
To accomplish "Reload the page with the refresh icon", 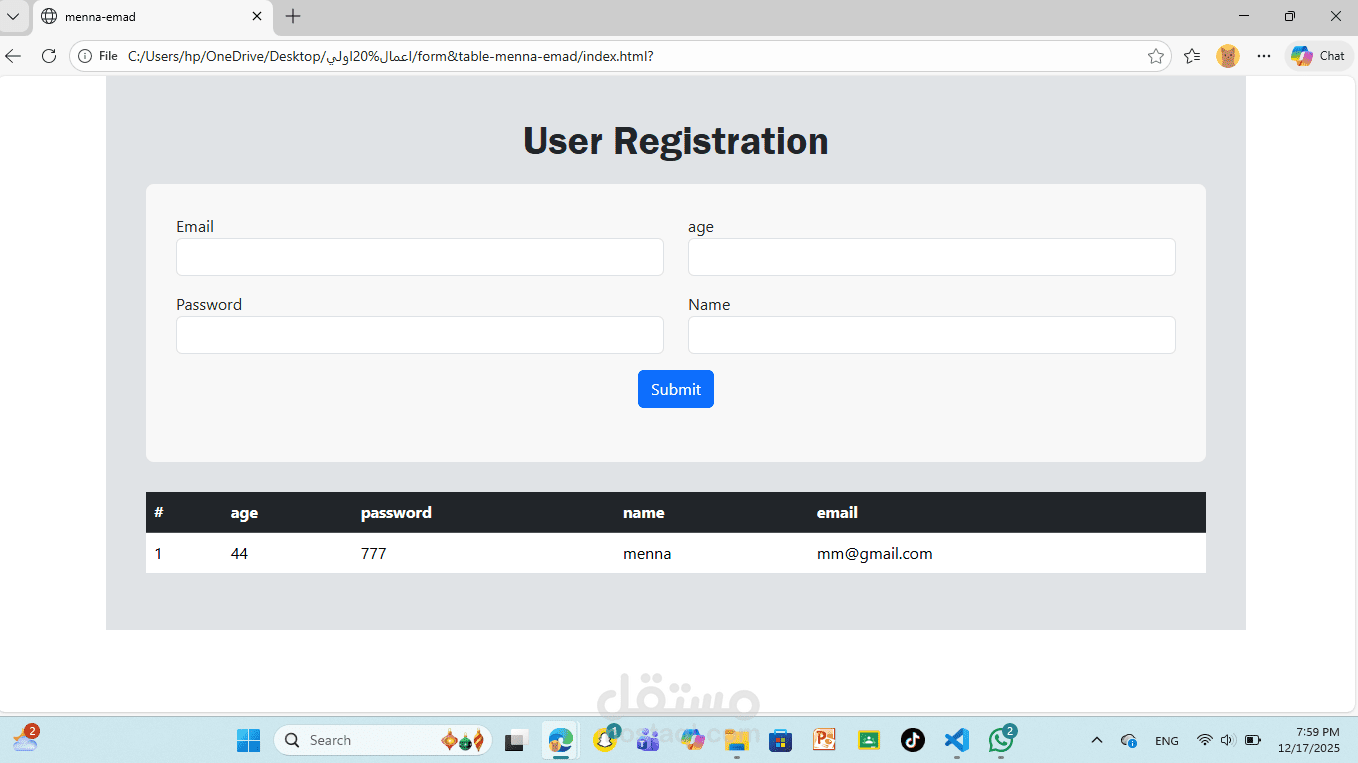I will pos(48,56).
